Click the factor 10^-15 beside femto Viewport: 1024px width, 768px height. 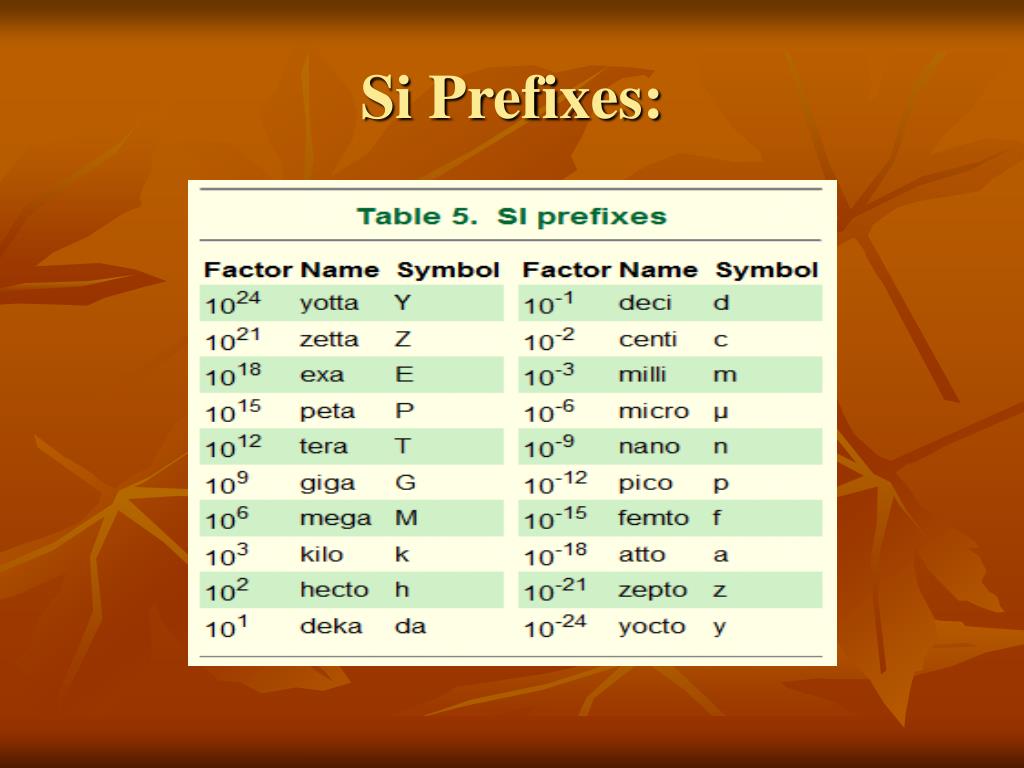pyautogui.click(x=556, y=519)
